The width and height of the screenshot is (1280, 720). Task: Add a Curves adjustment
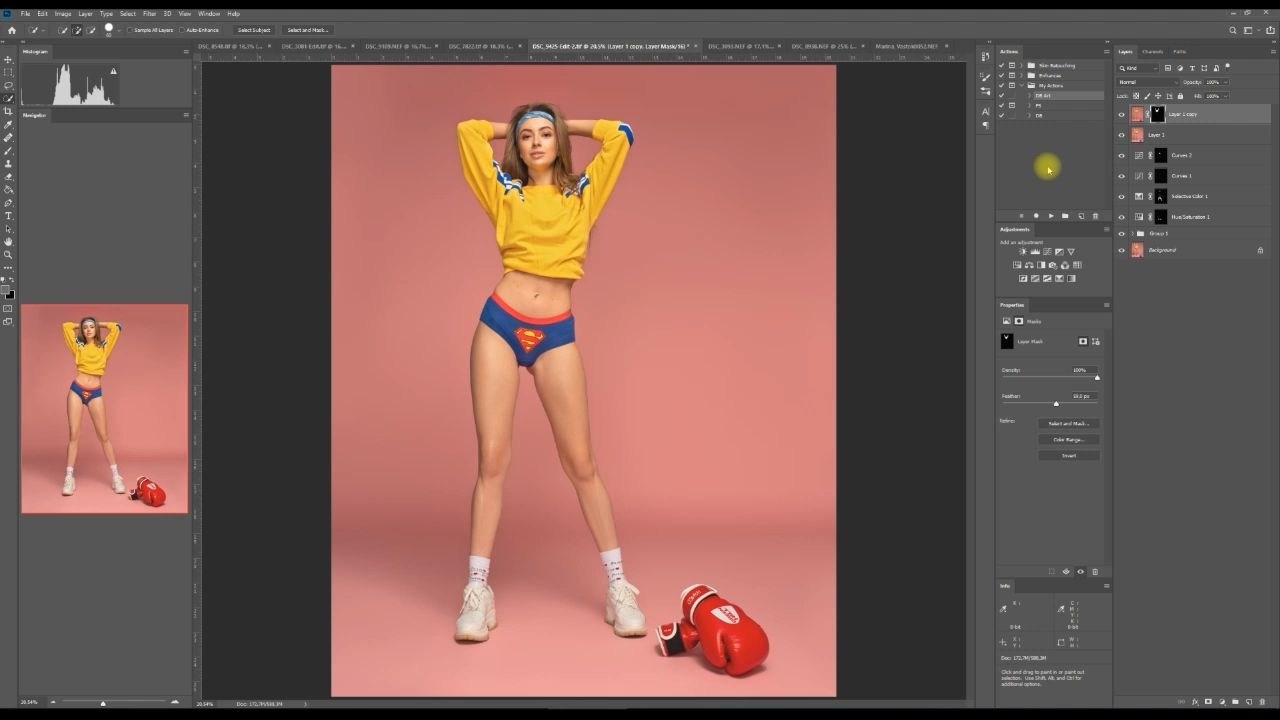click(x=1046, y=252)
